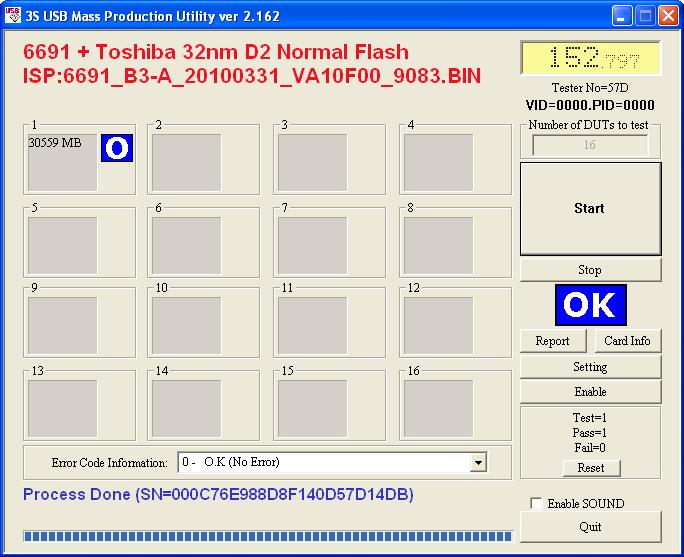The width and height of the screenshot is (684, 557).
Task: Toggle the Enable SOUND checkbox
Action: click(x=537, y=504)
